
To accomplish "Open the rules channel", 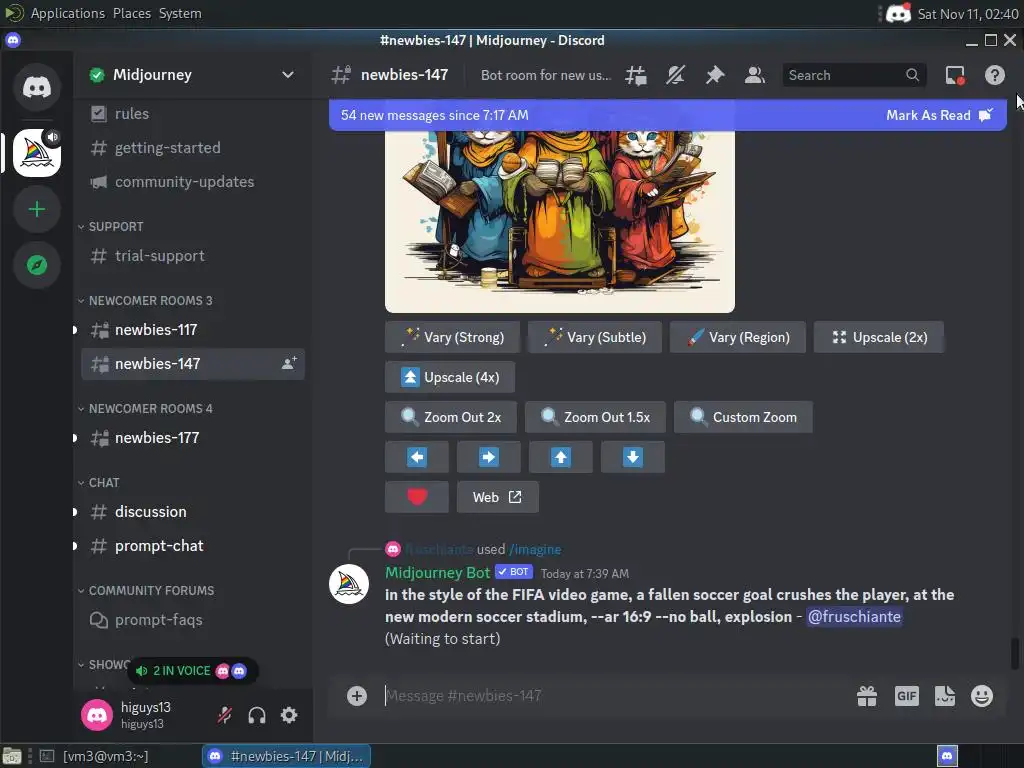I will 192,114.
